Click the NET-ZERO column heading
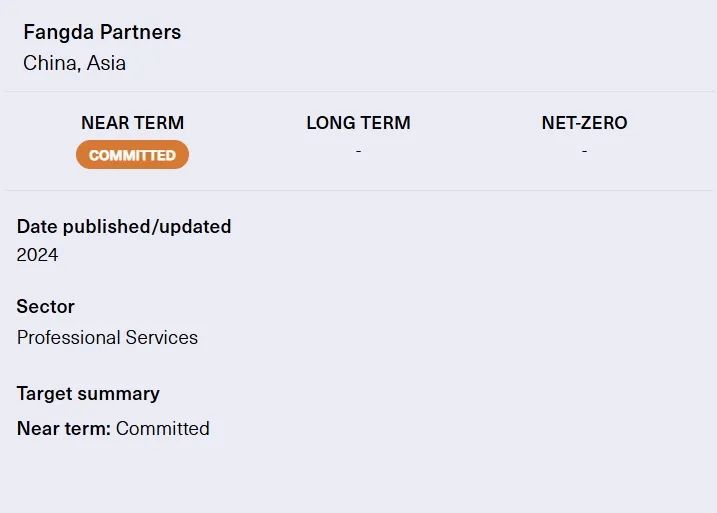 pos(584,123)
